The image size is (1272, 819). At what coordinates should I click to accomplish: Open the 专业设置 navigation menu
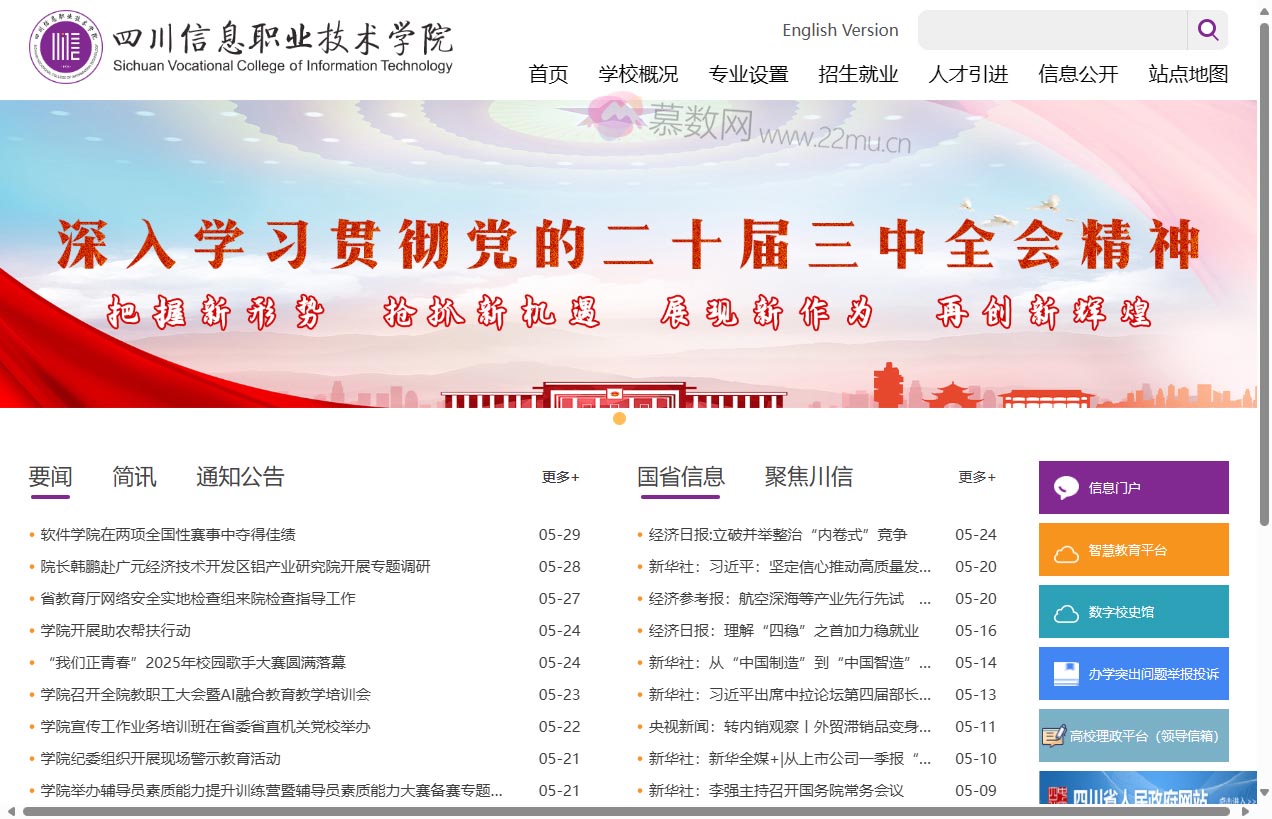(x=748, y=74)
